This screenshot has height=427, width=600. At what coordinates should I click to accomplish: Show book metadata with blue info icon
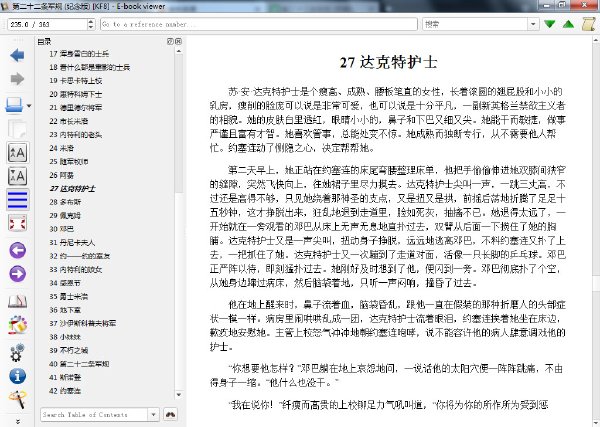coord(17,376)
